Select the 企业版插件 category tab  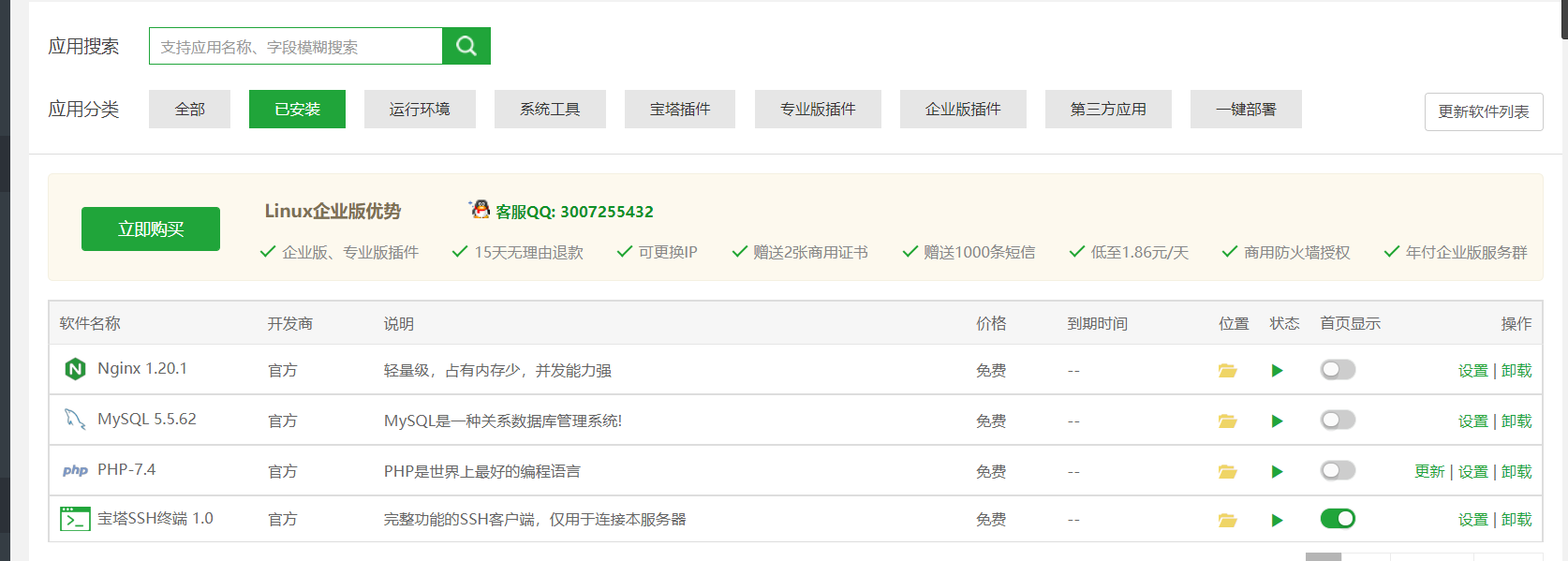point(963,109)
